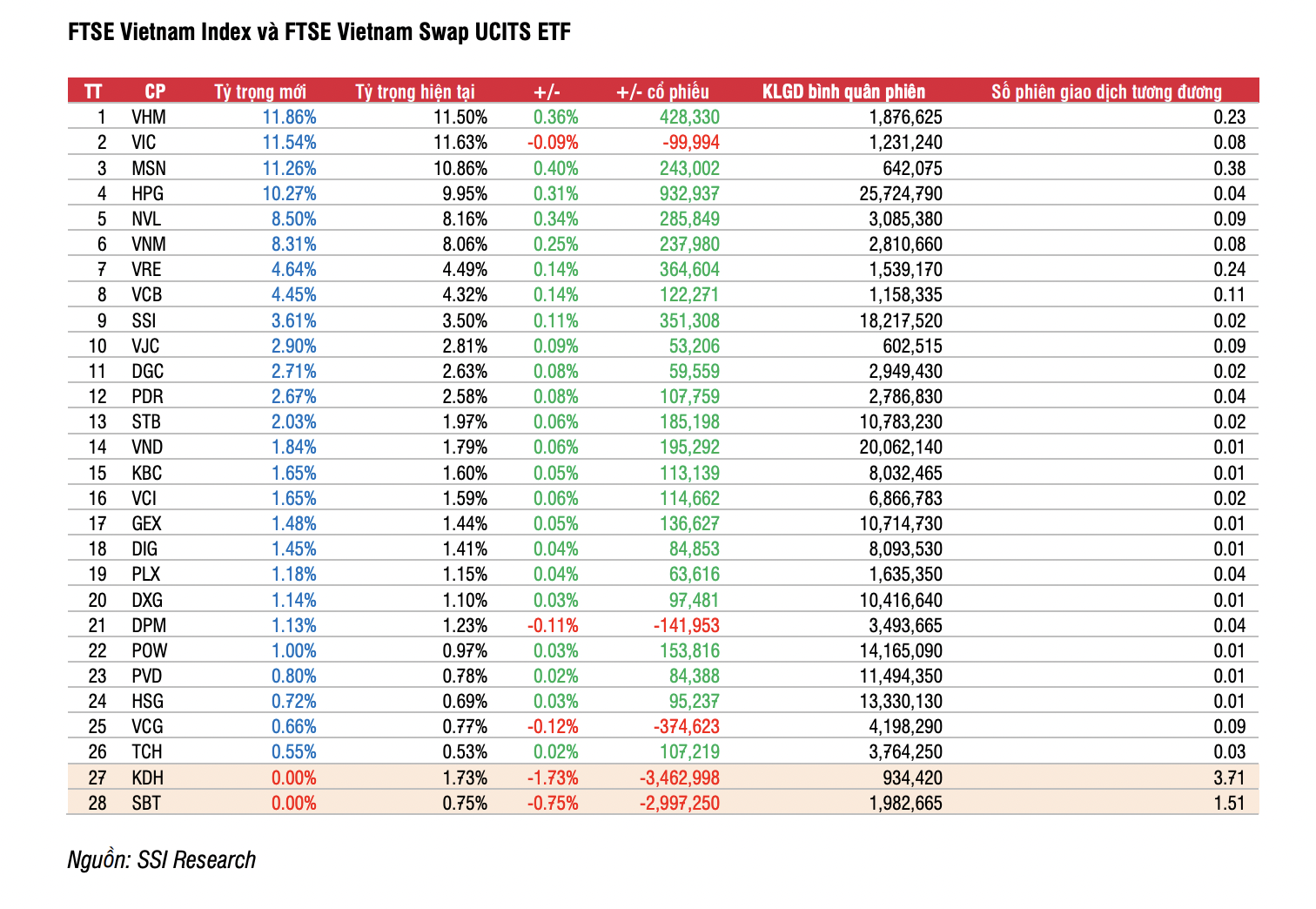Select MSN's equivalent sessions value 0.38
The image size is (1316, 909).
tap(1230, 168)
